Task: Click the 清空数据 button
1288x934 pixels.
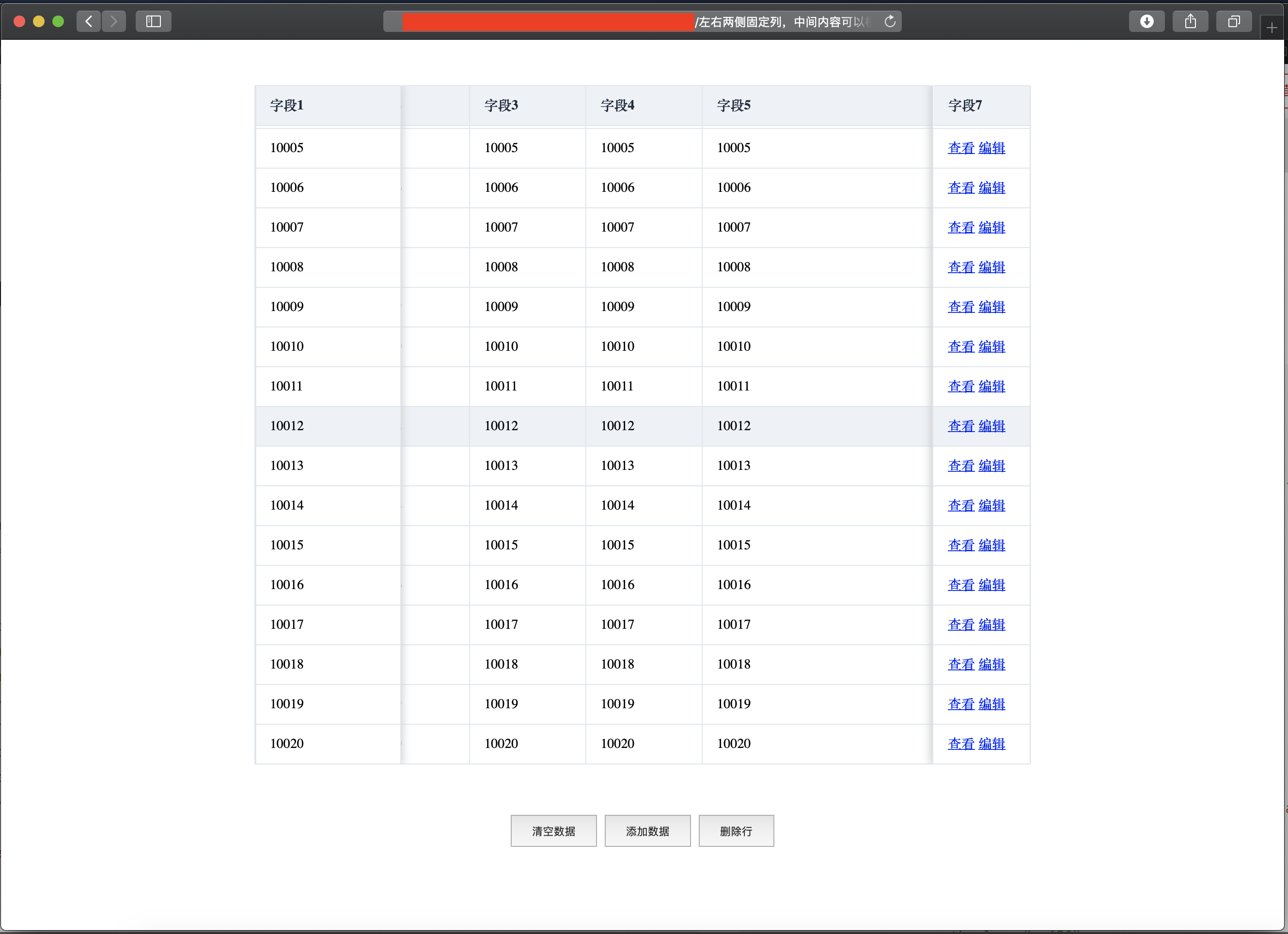Action: tap(553, 831)
